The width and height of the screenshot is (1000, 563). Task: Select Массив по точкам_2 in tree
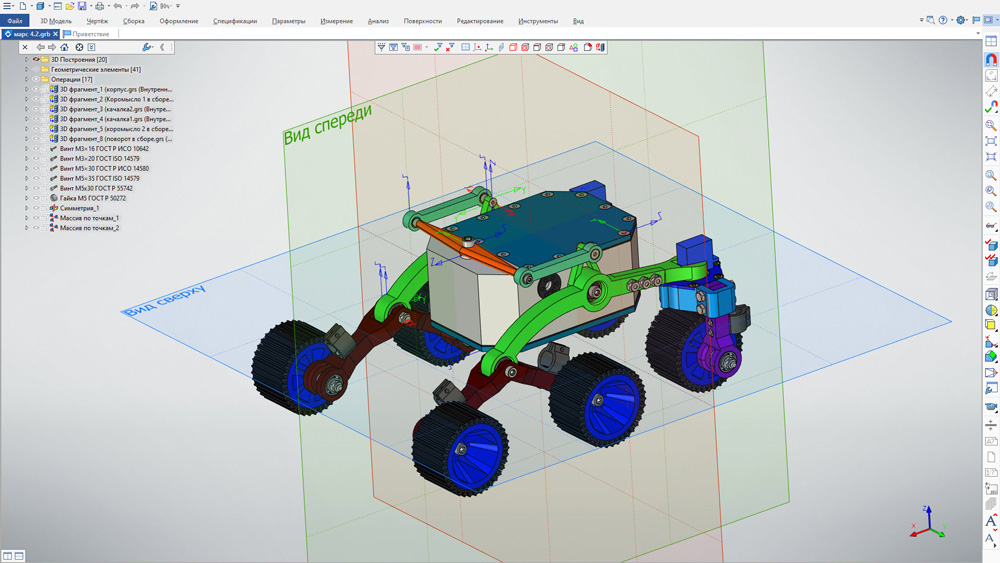click(x=89, y=228)
